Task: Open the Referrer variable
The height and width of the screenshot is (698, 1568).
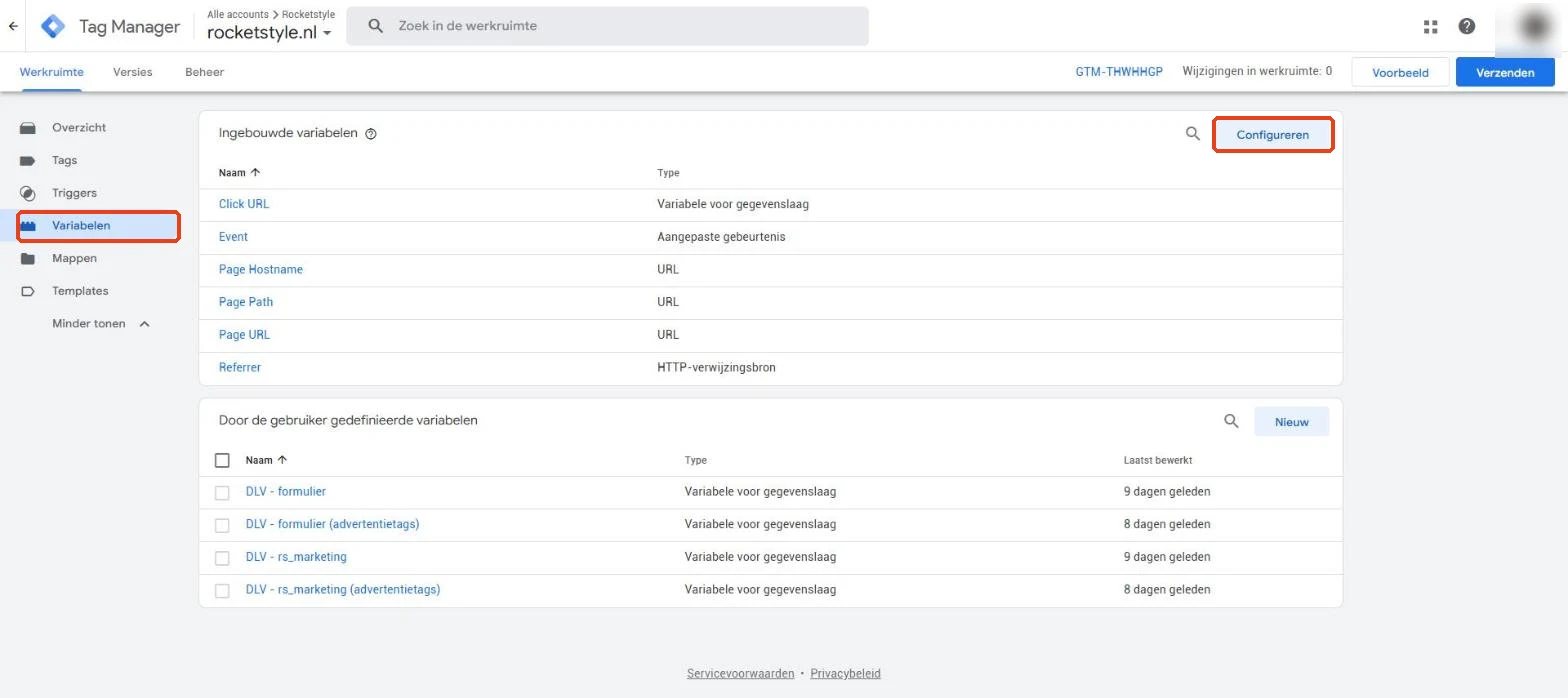Action: [x=240, y=368]
